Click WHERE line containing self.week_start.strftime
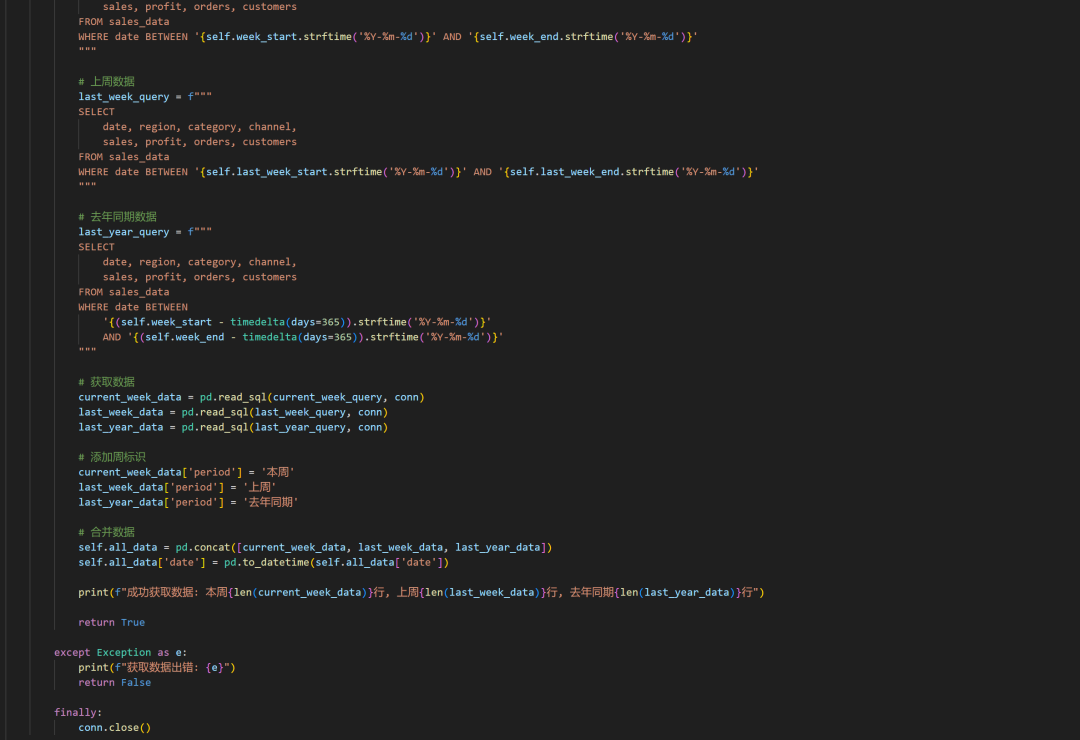The image size is (1080, 740). (x=388, y=37)
